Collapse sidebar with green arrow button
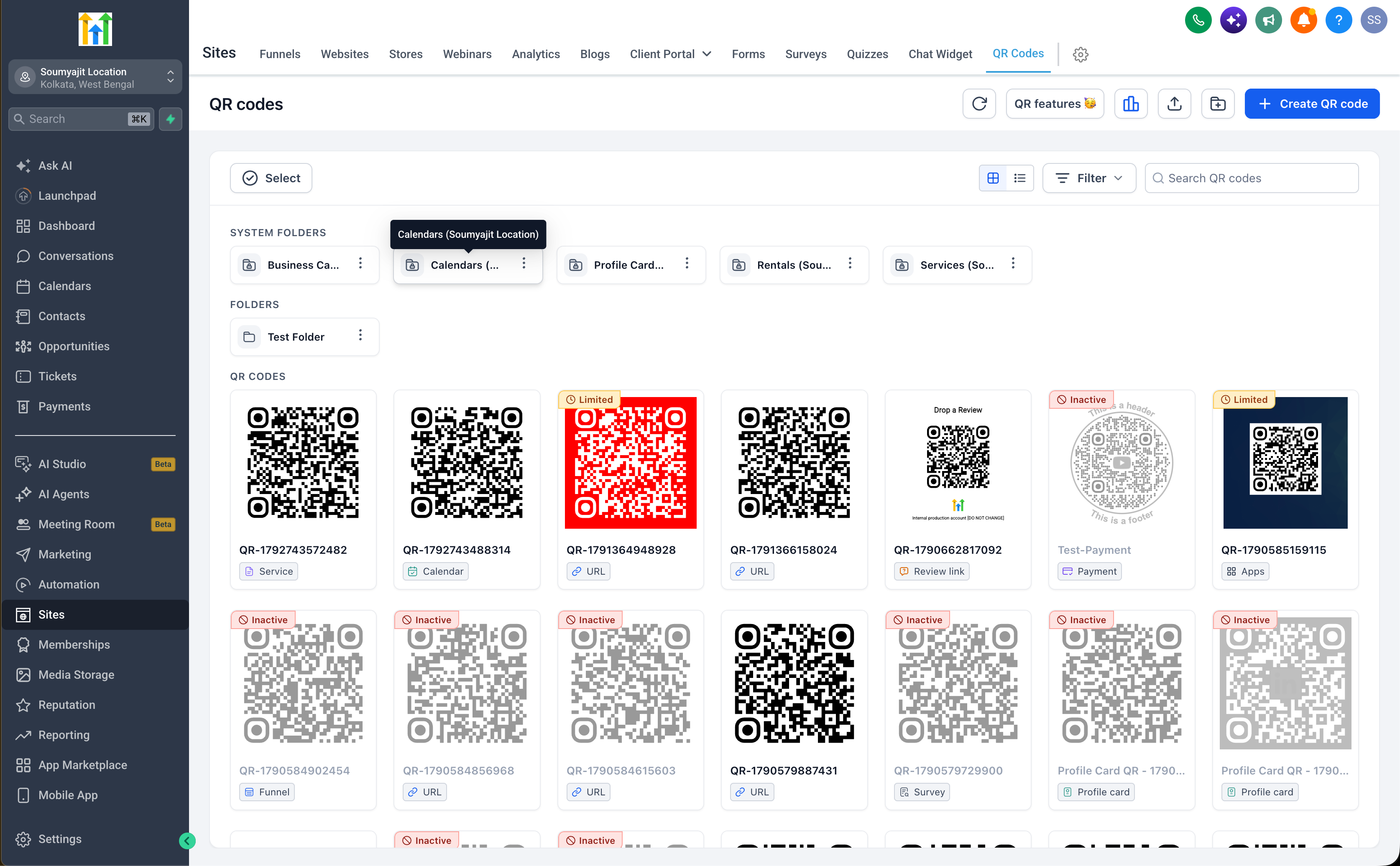 click(x=187, y=840)
